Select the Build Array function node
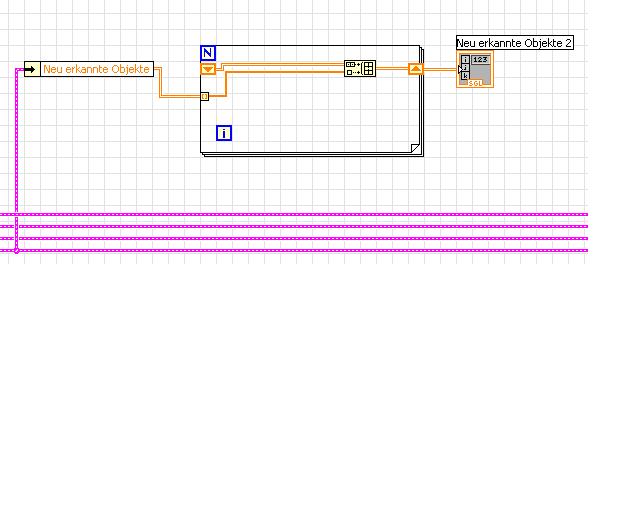The height and width of the screenshot is (512, 640). click(360, 69)
